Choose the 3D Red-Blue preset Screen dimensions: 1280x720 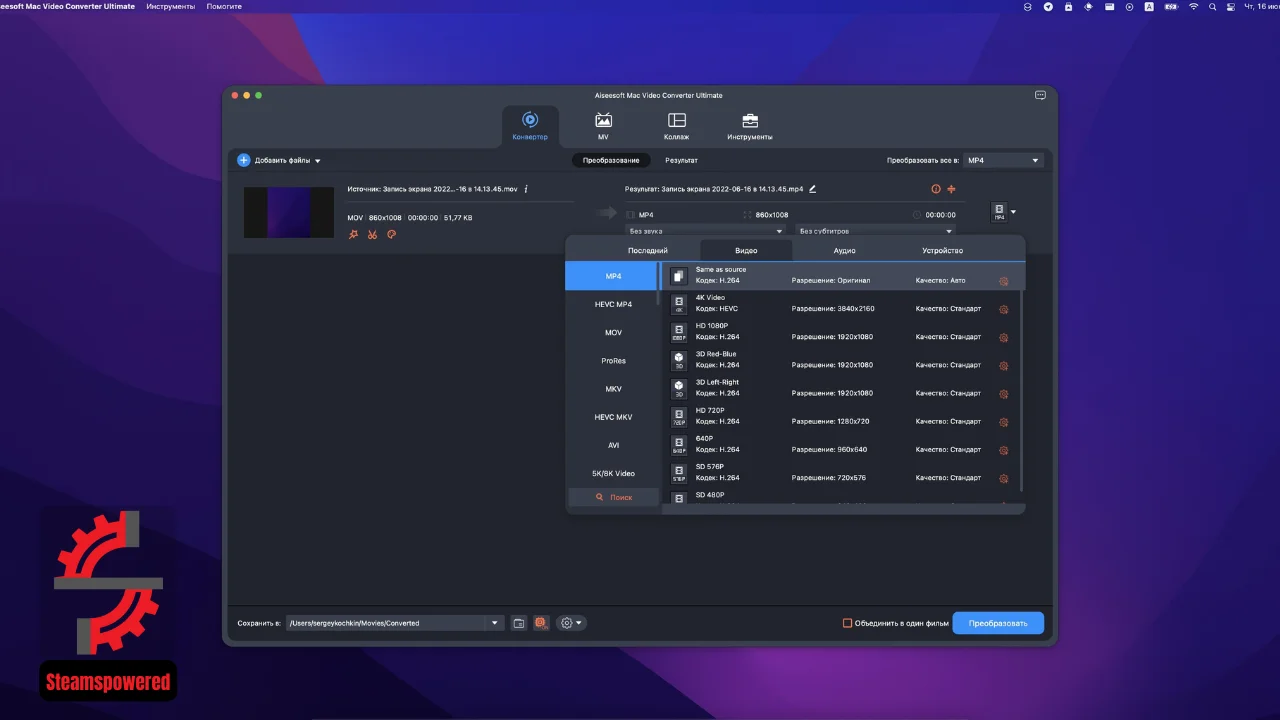[841, 360]
